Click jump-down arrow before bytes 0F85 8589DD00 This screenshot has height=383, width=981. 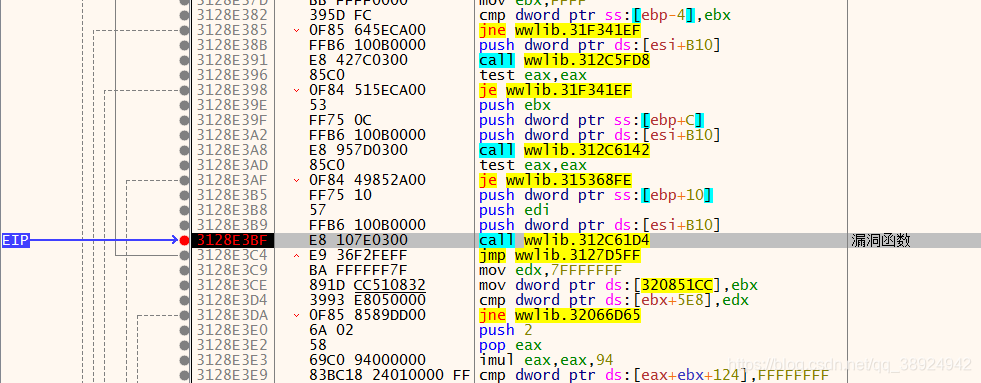[296, 315]
